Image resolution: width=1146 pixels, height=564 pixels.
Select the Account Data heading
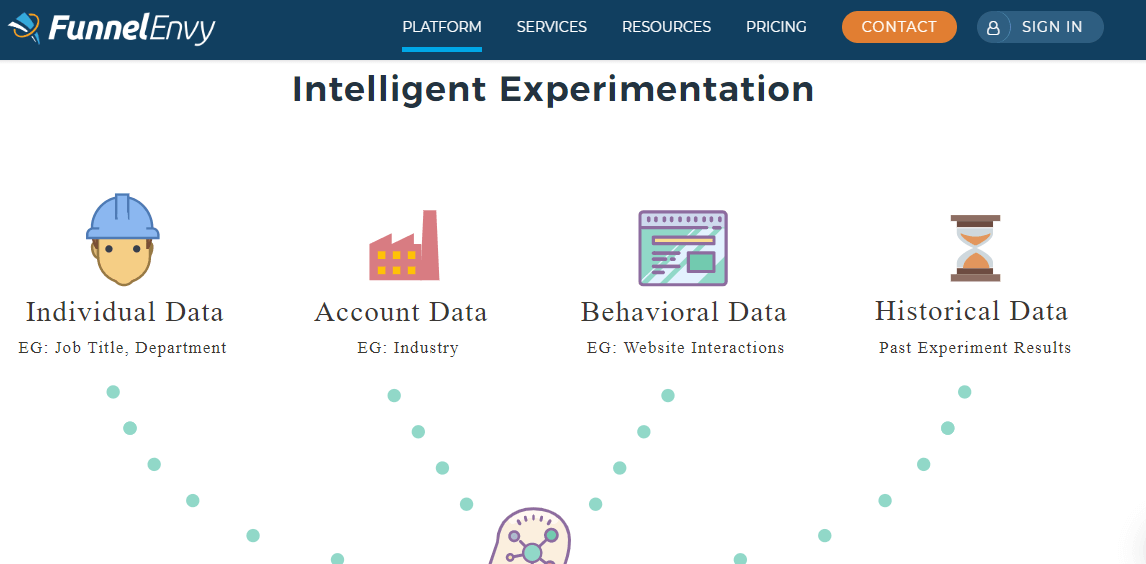point(401,312)
